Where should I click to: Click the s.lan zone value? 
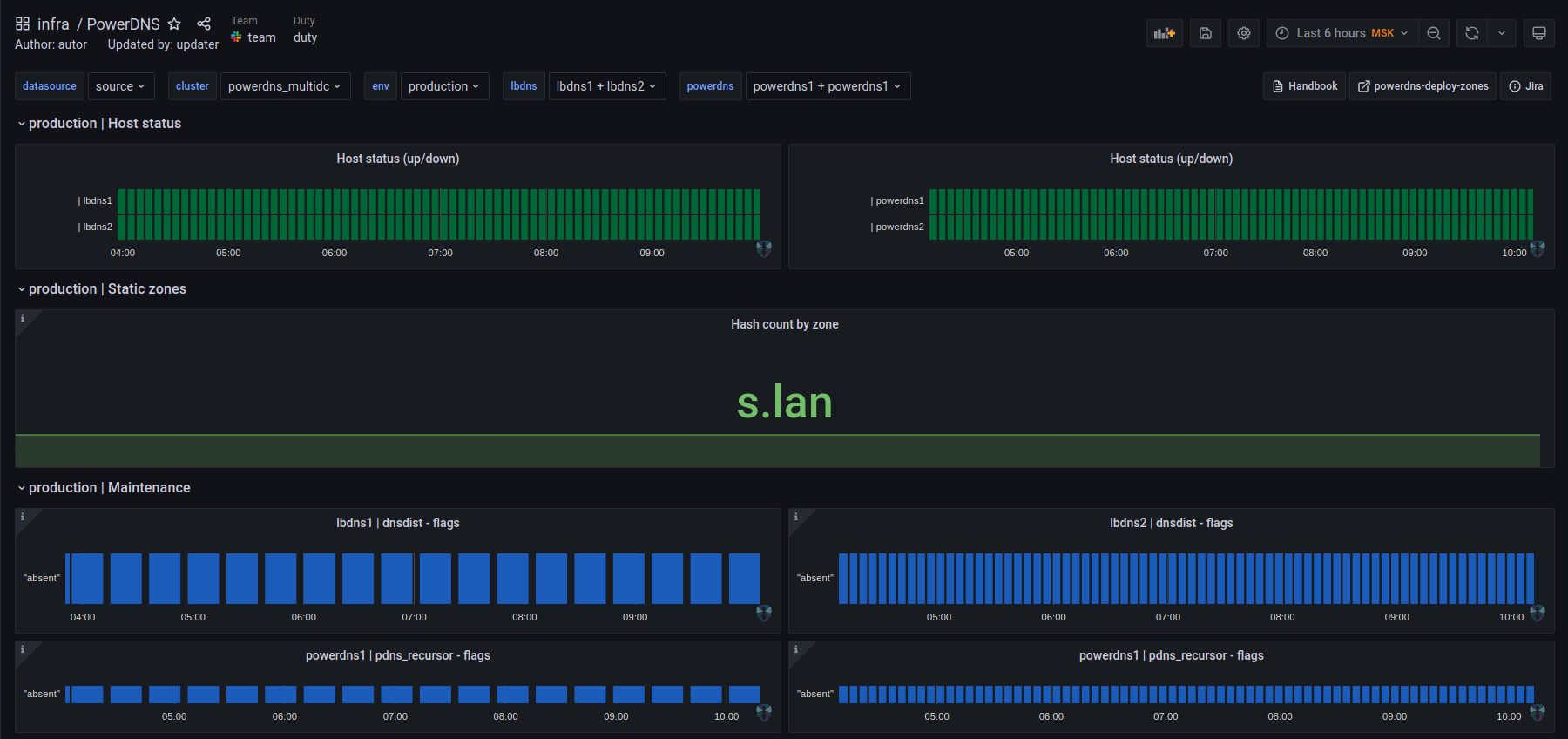coord(785,402)
